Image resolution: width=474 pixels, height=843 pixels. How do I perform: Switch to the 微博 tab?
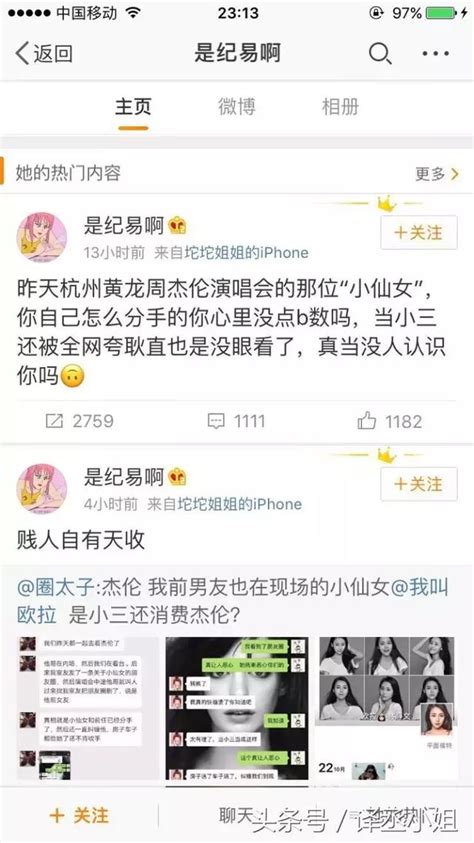point(236,106)
